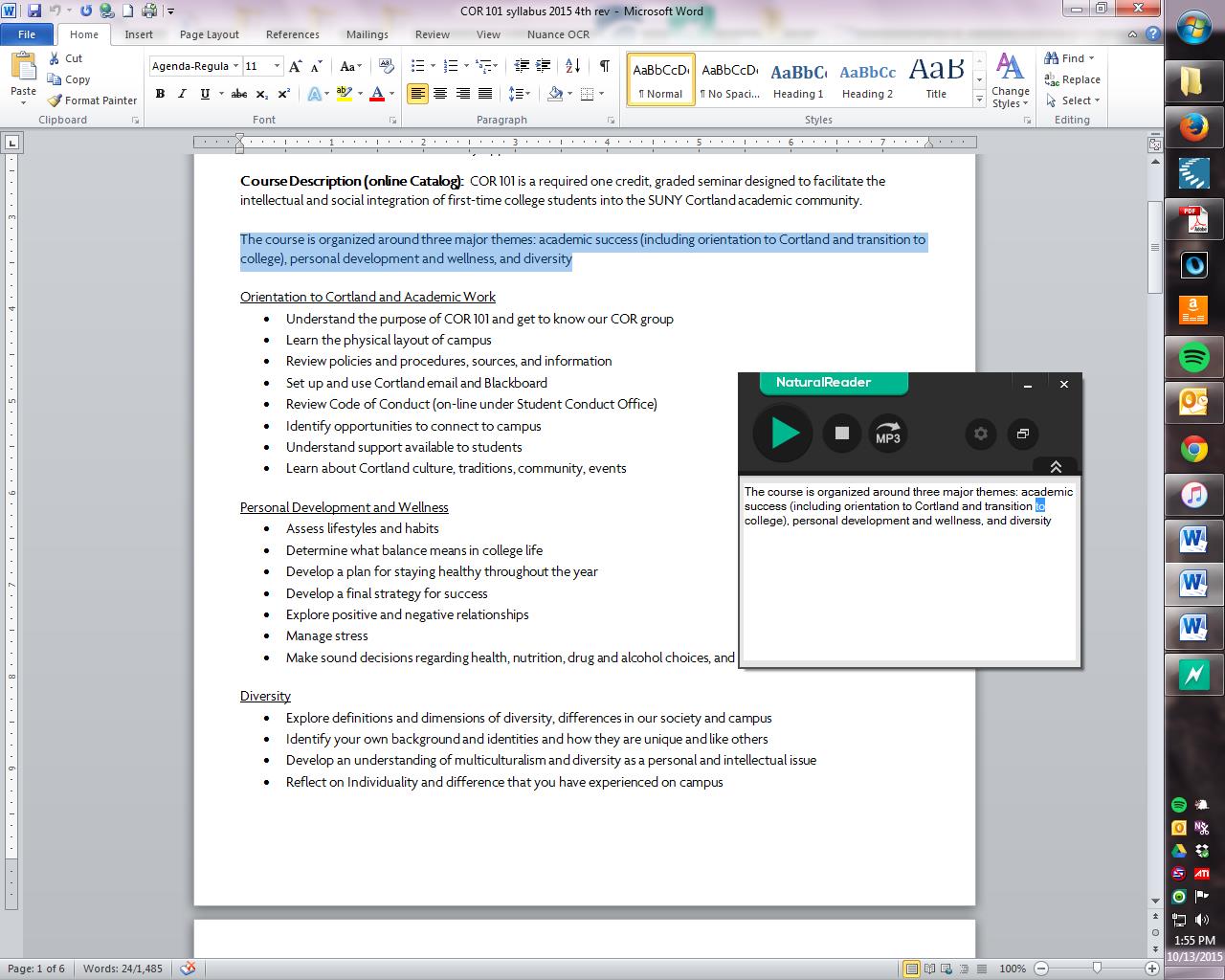
Task: Open Google Chrome from taskbar
Action: pyautogui.click(x=1193, y=449)
